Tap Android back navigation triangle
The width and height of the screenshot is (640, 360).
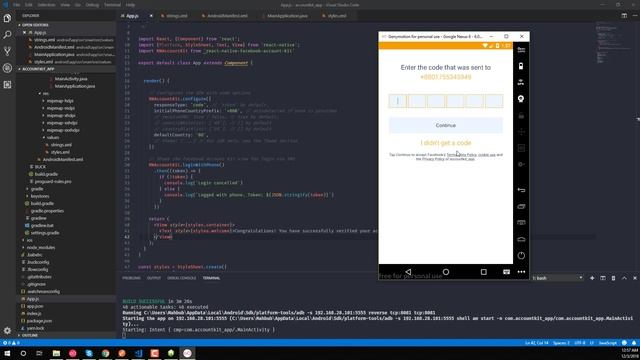[x=408, y=272]
